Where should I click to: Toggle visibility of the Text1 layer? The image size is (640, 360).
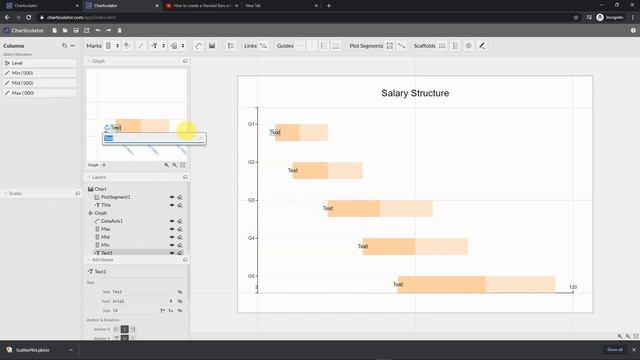(x=172, y=253)
